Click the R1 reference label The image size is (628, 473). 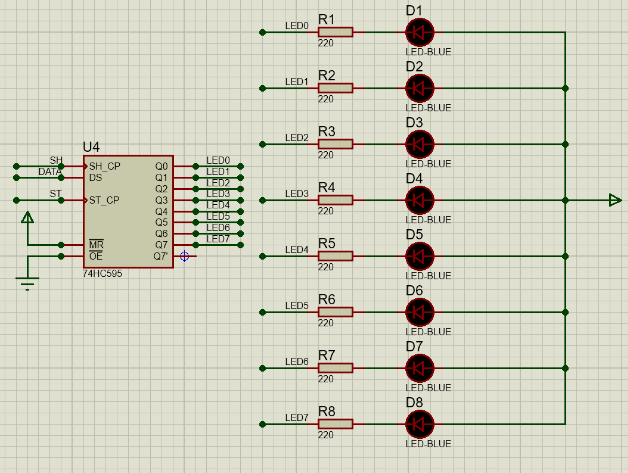pos(327,19)
